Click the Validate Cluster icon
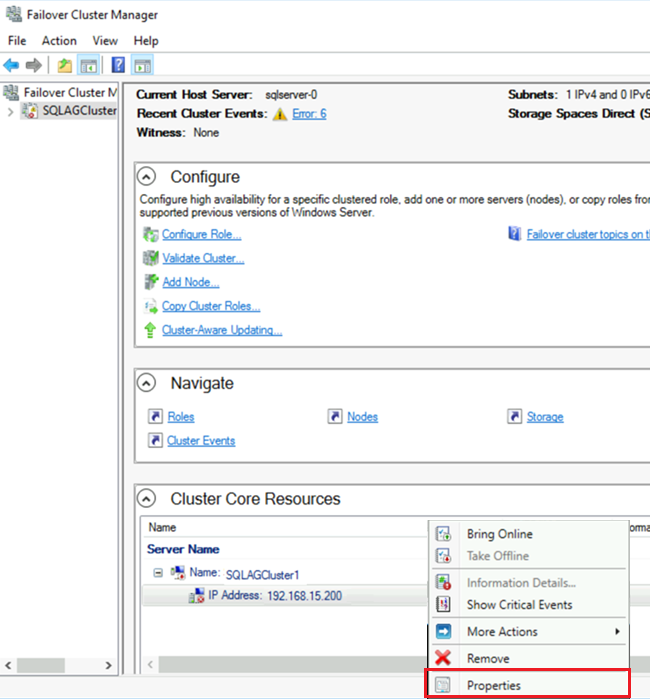 click(x=151, y=258)
